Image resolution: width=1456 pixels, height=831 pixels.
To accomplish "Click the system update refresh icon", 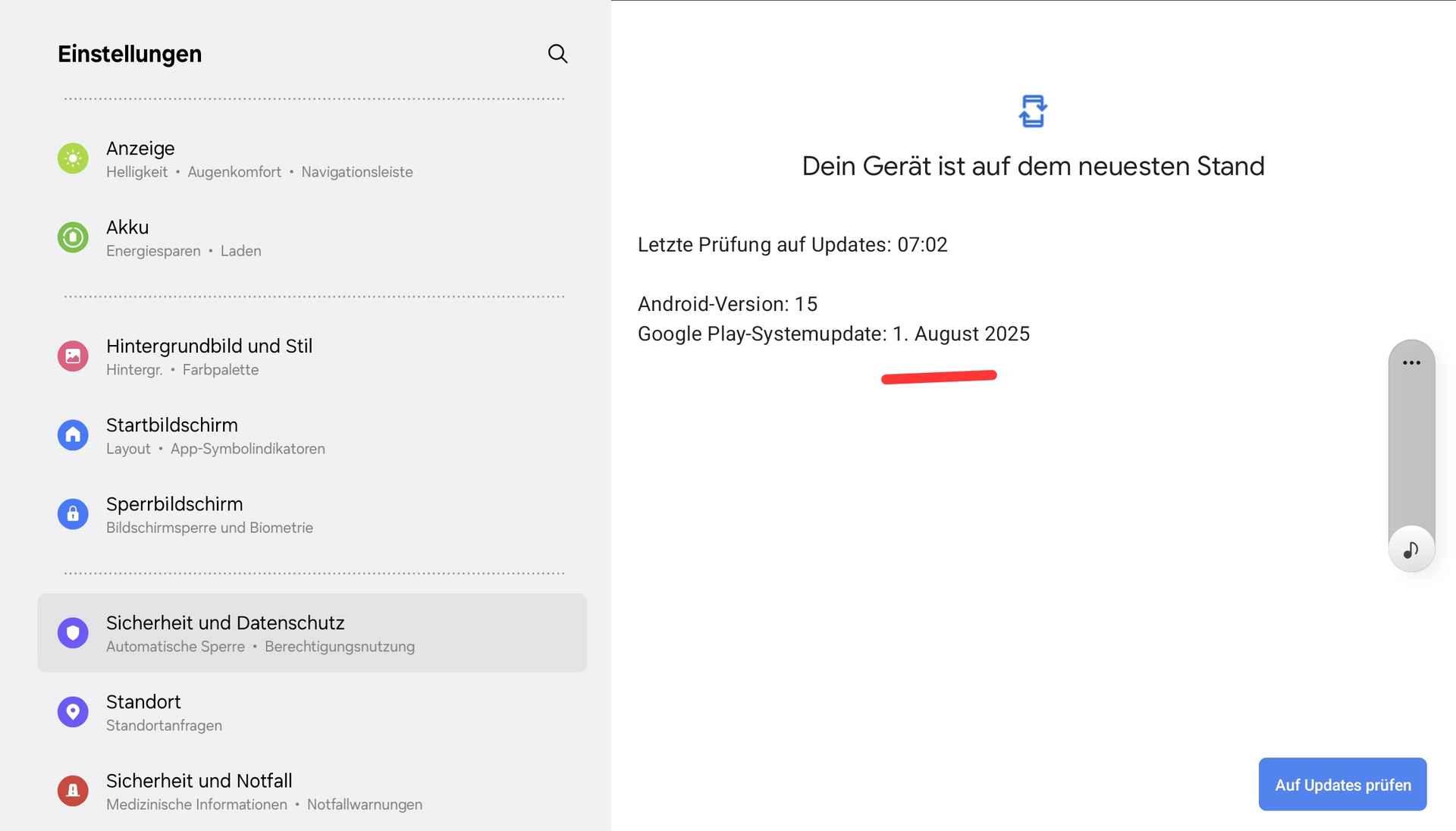I will 1032,111.
